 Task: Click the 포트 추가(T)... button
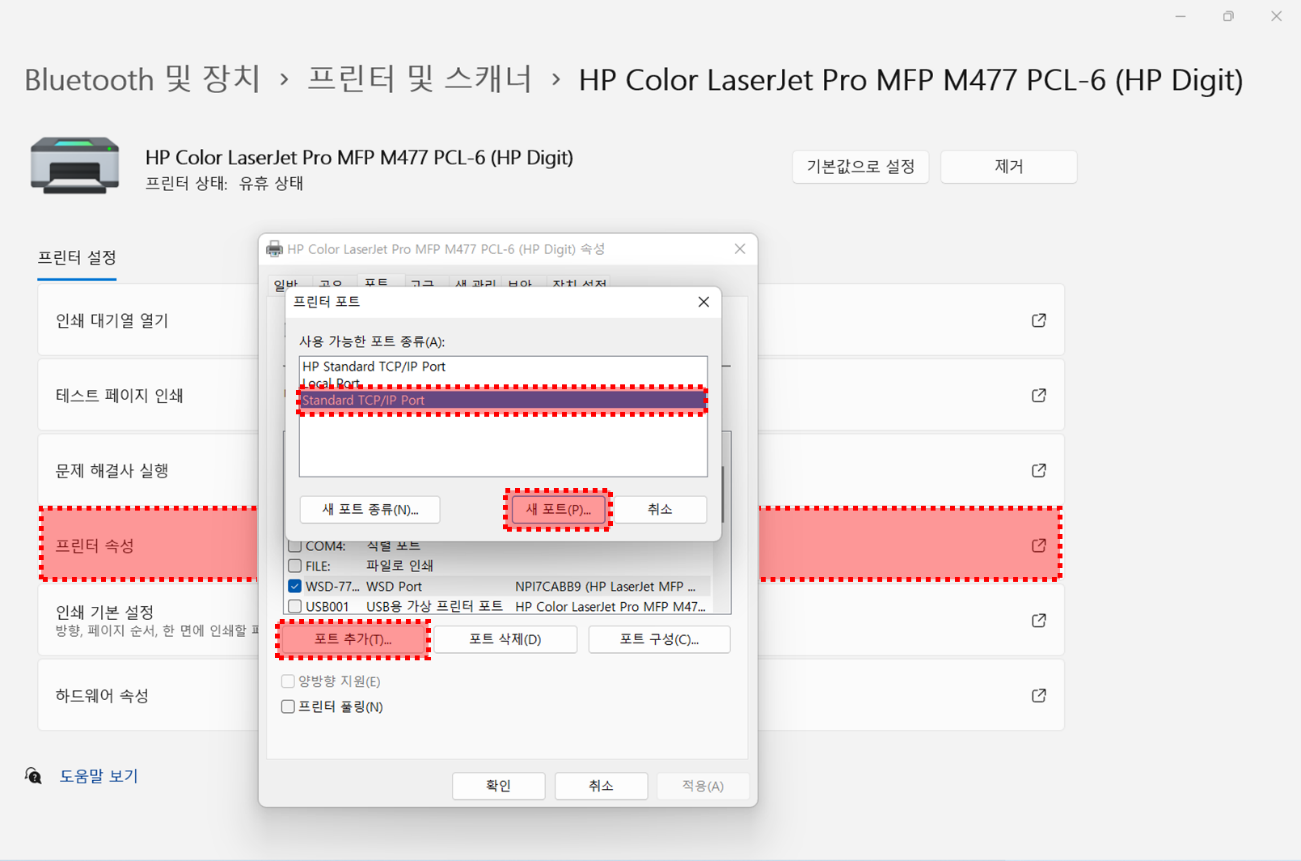(353, 639)
